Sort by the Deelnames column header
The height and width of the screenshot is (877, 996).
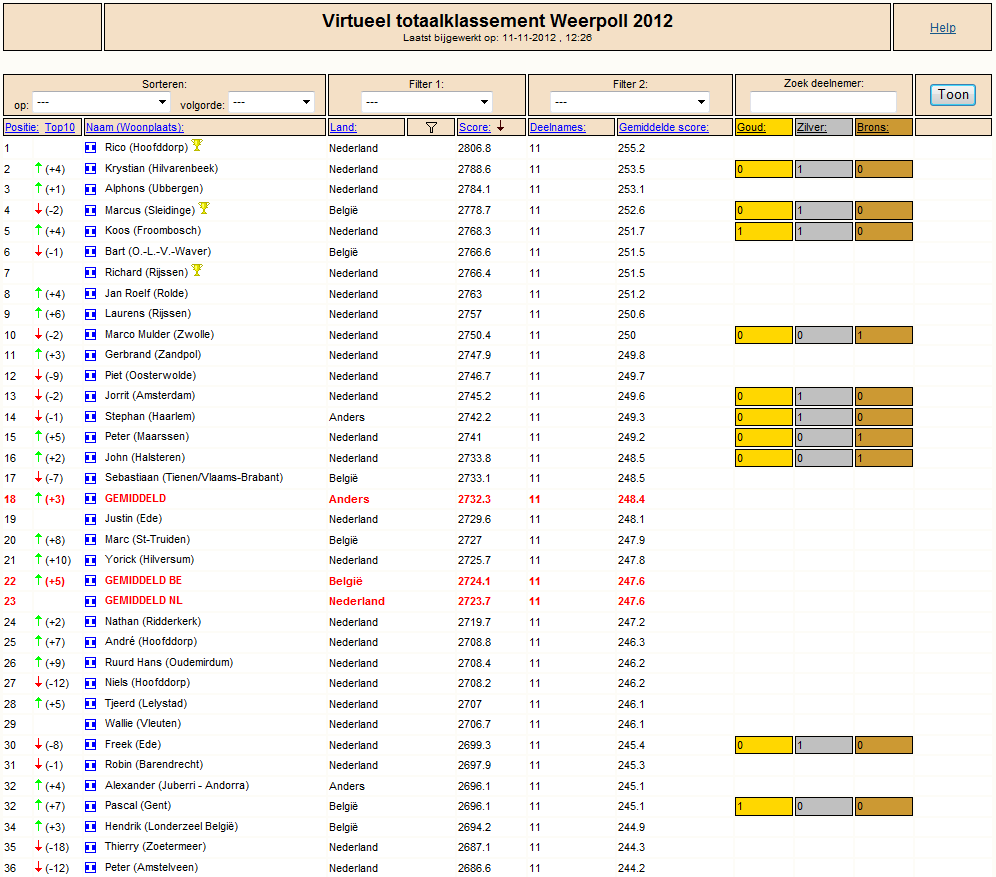click(x=558, y=127)
